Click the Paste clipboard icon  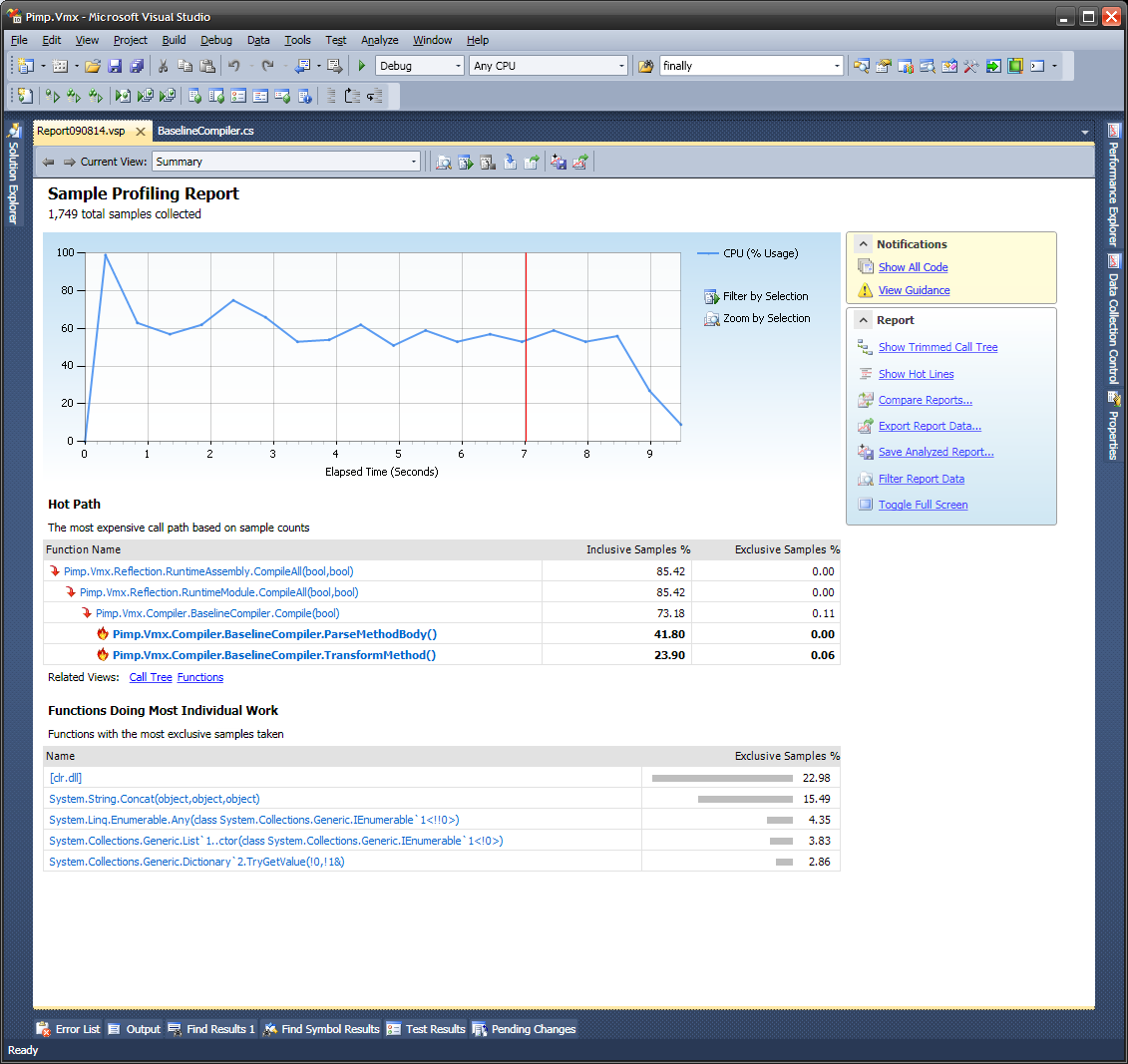tap(207, 66)
